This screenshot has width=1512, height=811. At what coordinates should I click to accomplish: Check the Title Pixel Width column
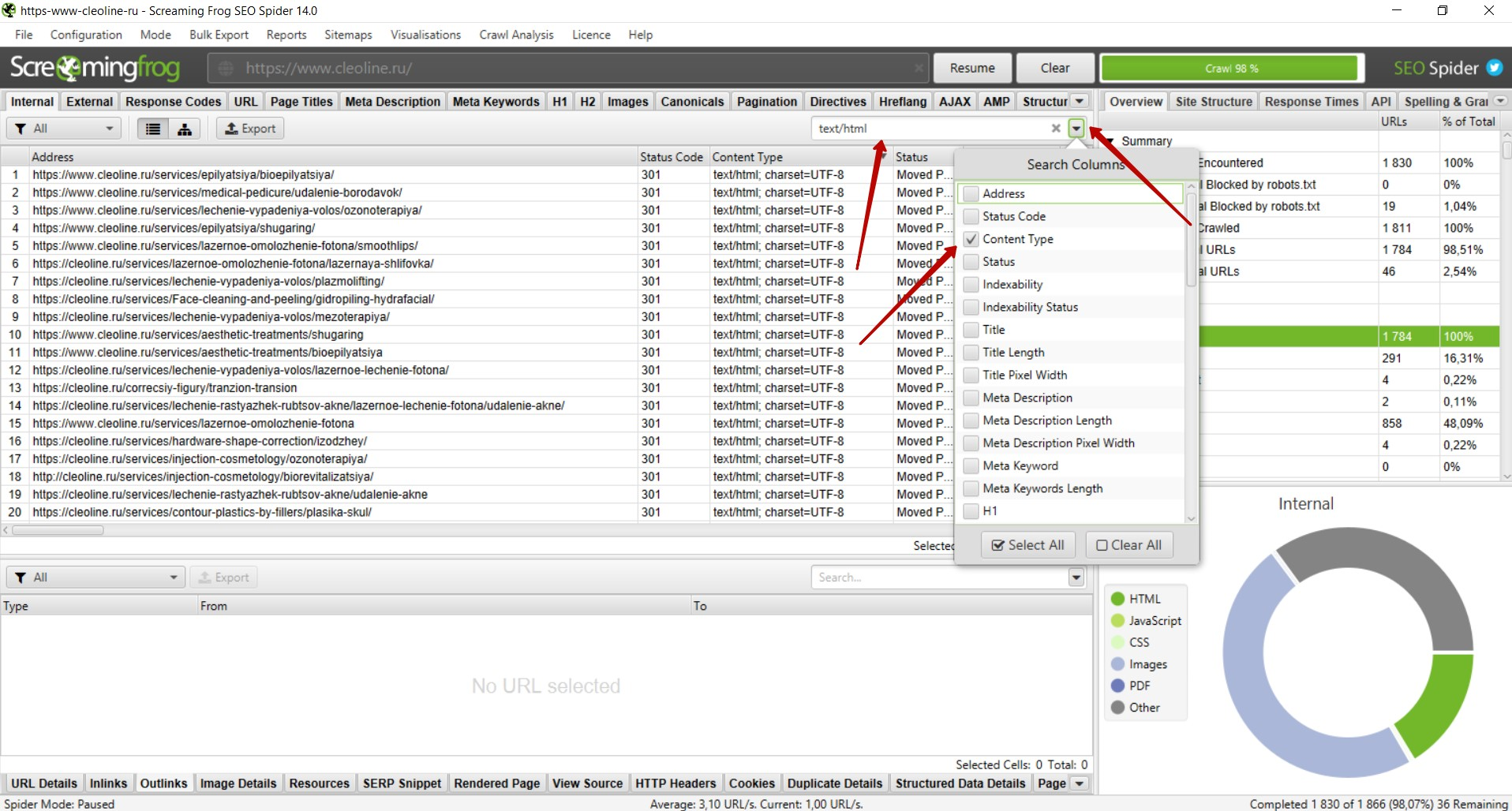point(971,376)
